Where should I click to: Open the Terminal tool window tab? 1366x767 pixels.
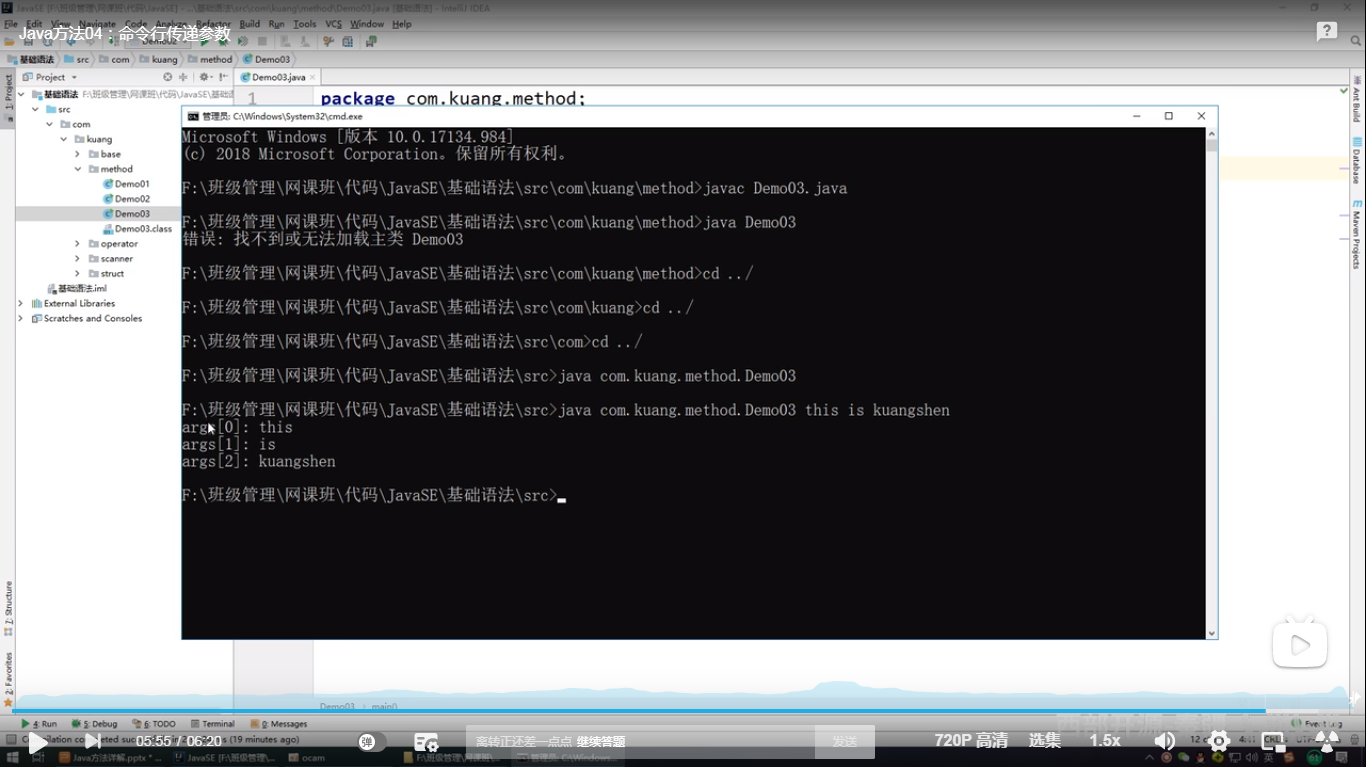(x=213, y=724)
